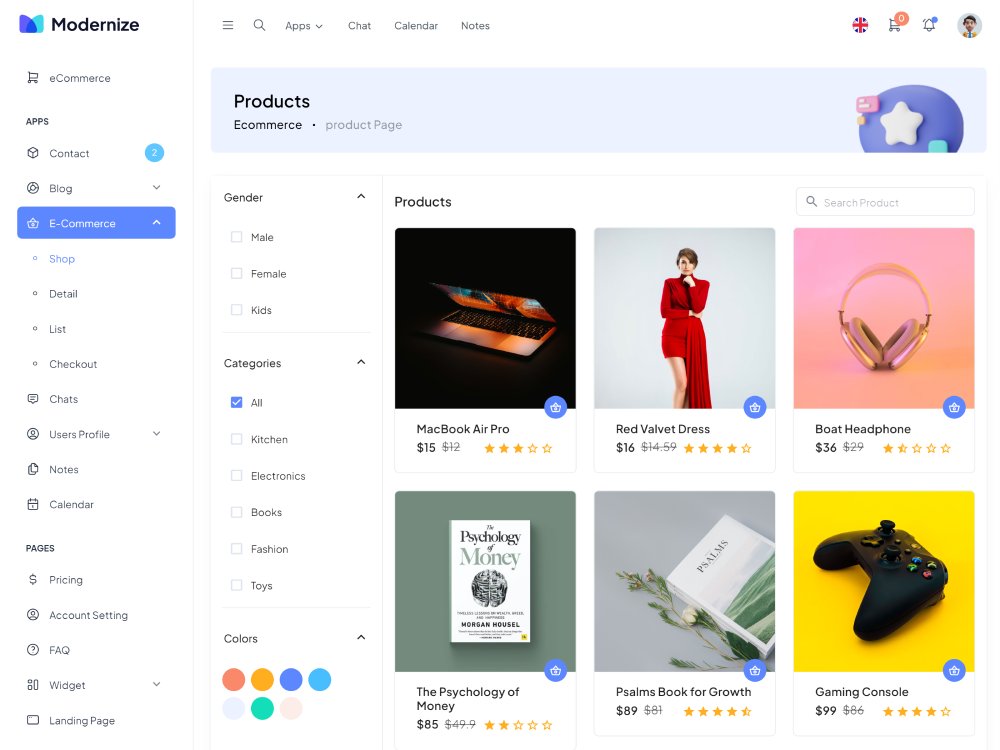Select the orange color swatch

(x=262, y=680)
